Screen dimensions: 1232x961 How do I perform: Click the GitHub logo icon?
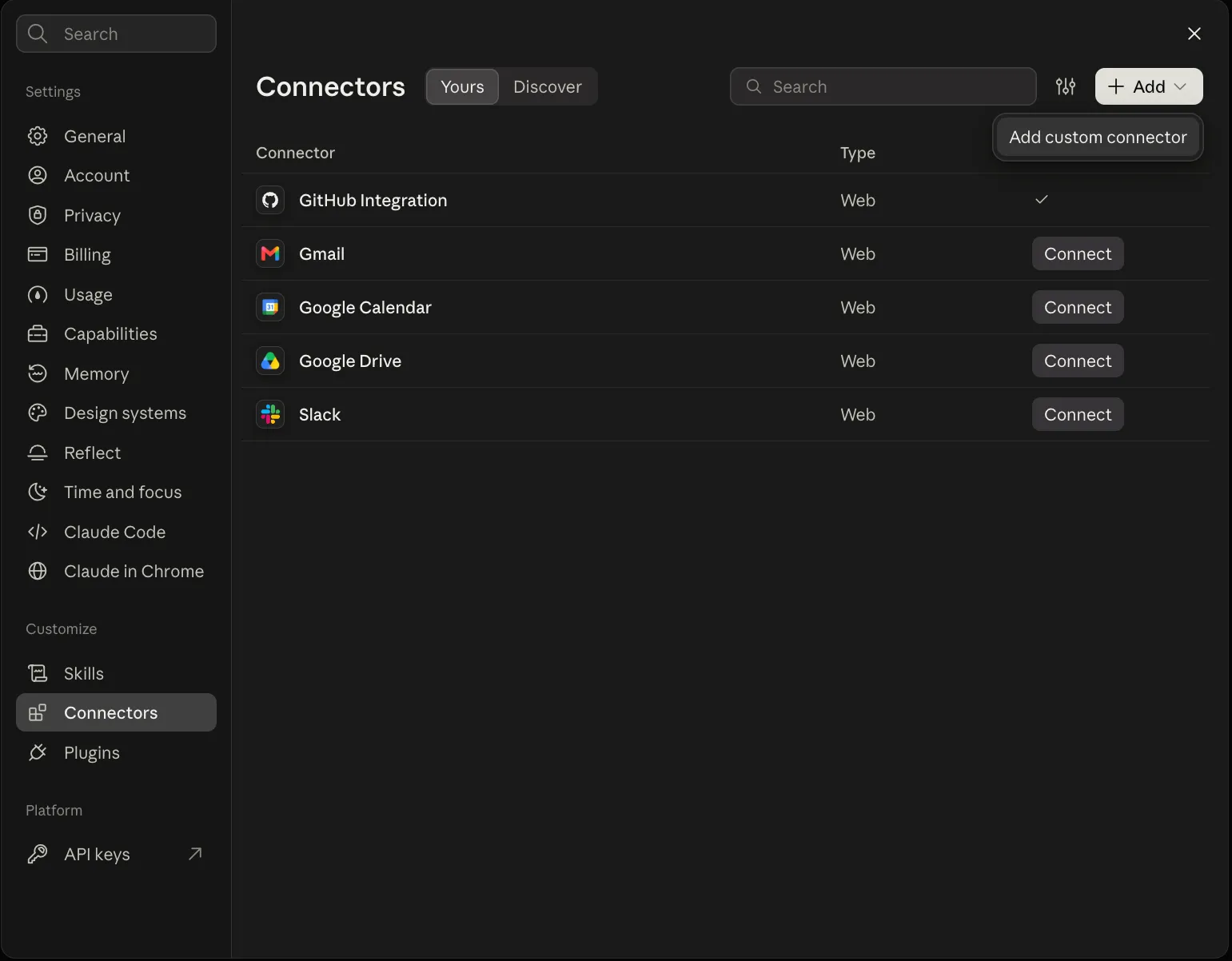coord(270,200)
